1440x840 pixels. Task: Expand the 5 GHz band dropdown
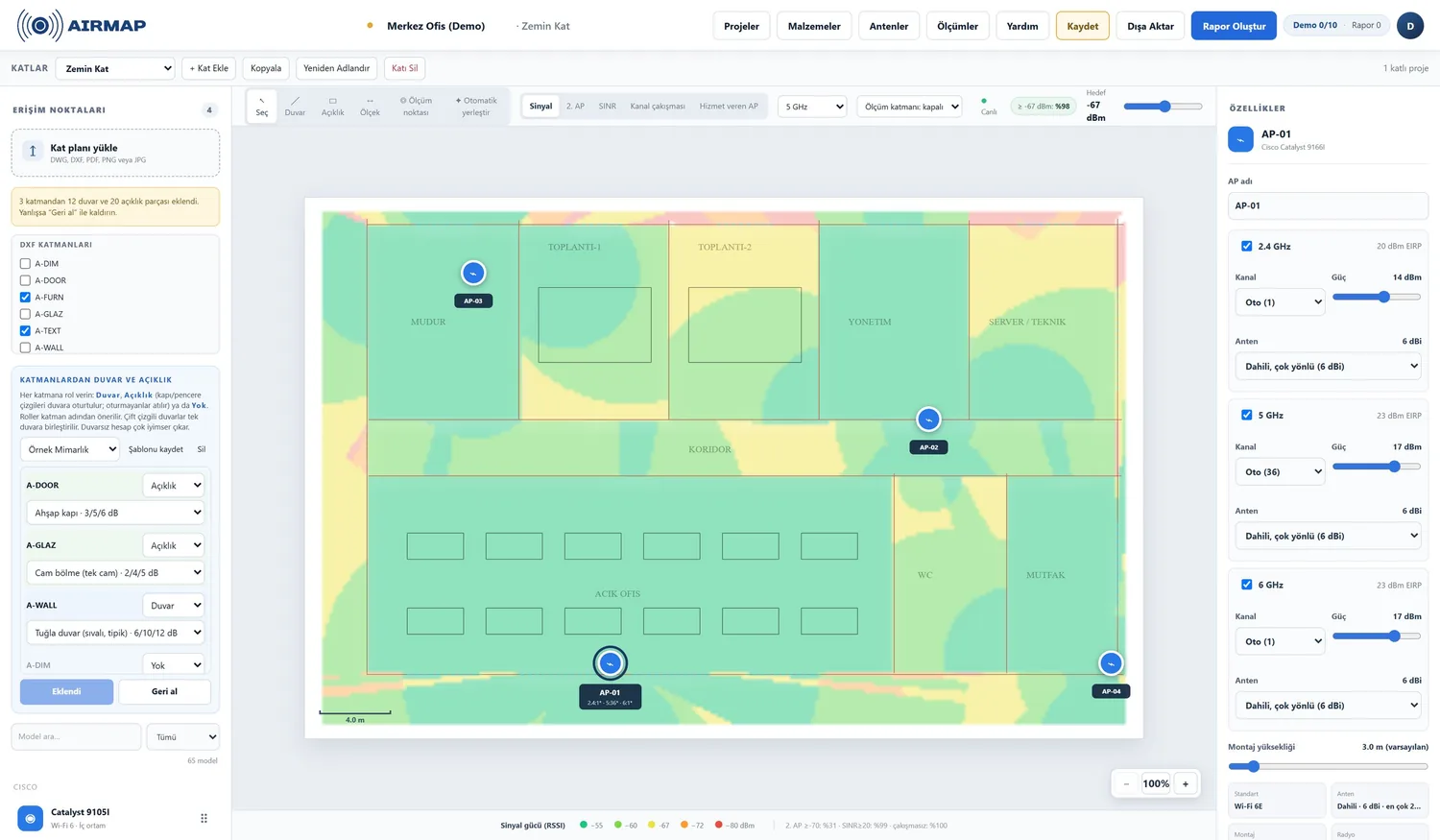tap(813, 107)
